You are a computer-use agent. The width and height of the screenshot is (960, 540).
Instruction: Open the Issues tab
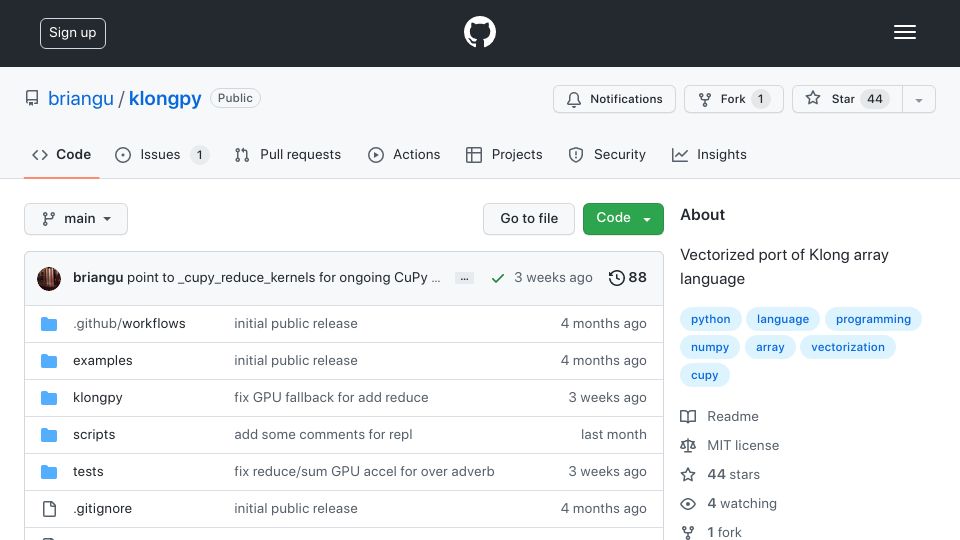click(162, 155)
